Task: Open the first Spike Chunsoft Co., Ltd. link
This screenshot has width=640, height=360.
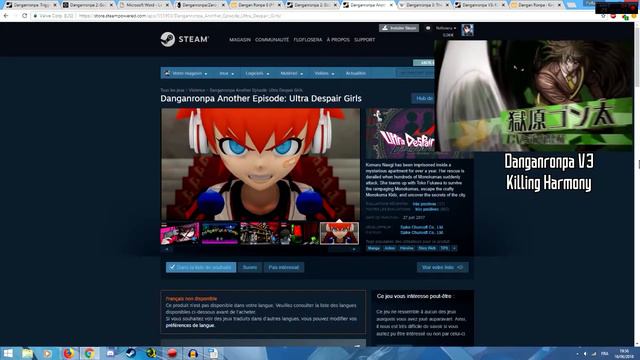Action: click(421, 227)
